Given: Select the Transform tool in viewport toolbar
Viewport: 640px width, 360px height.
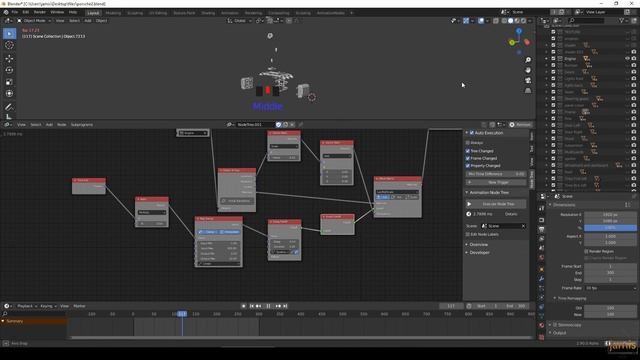Looking at the screenshot, I should [x=9, y=93].
